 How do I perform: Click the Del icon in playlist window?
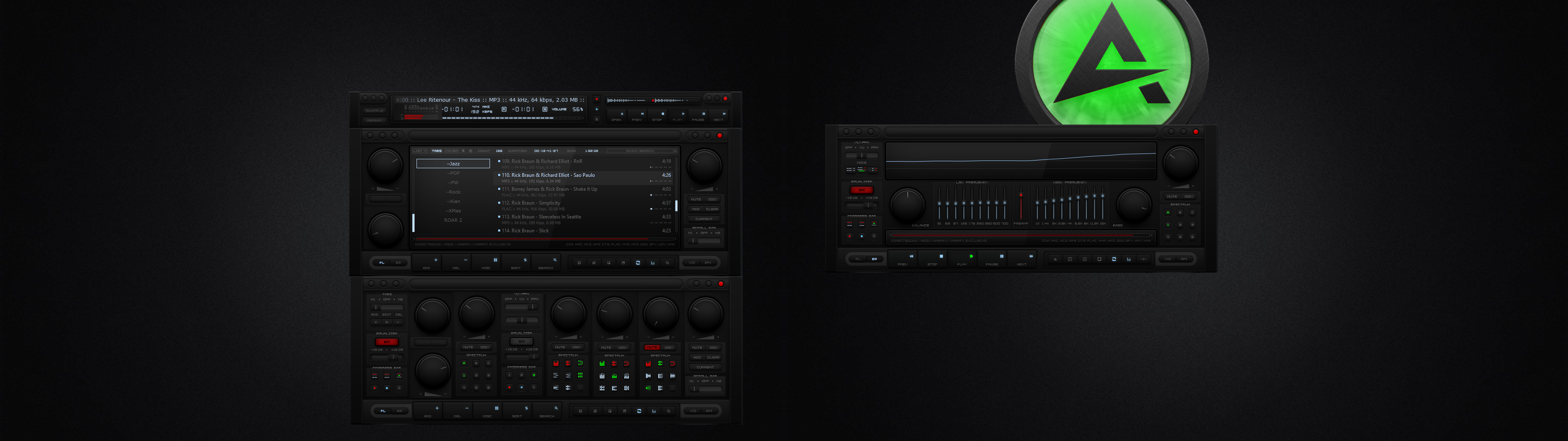457,263
